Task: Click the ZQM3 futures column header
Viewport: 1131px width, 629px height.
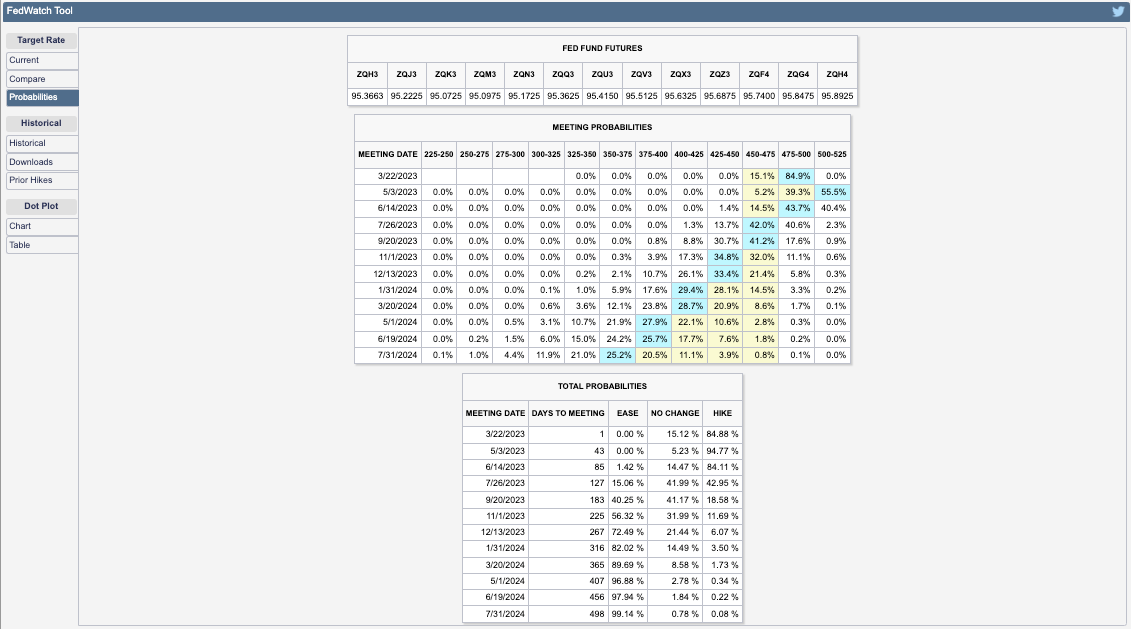Action: click(485, 74)
